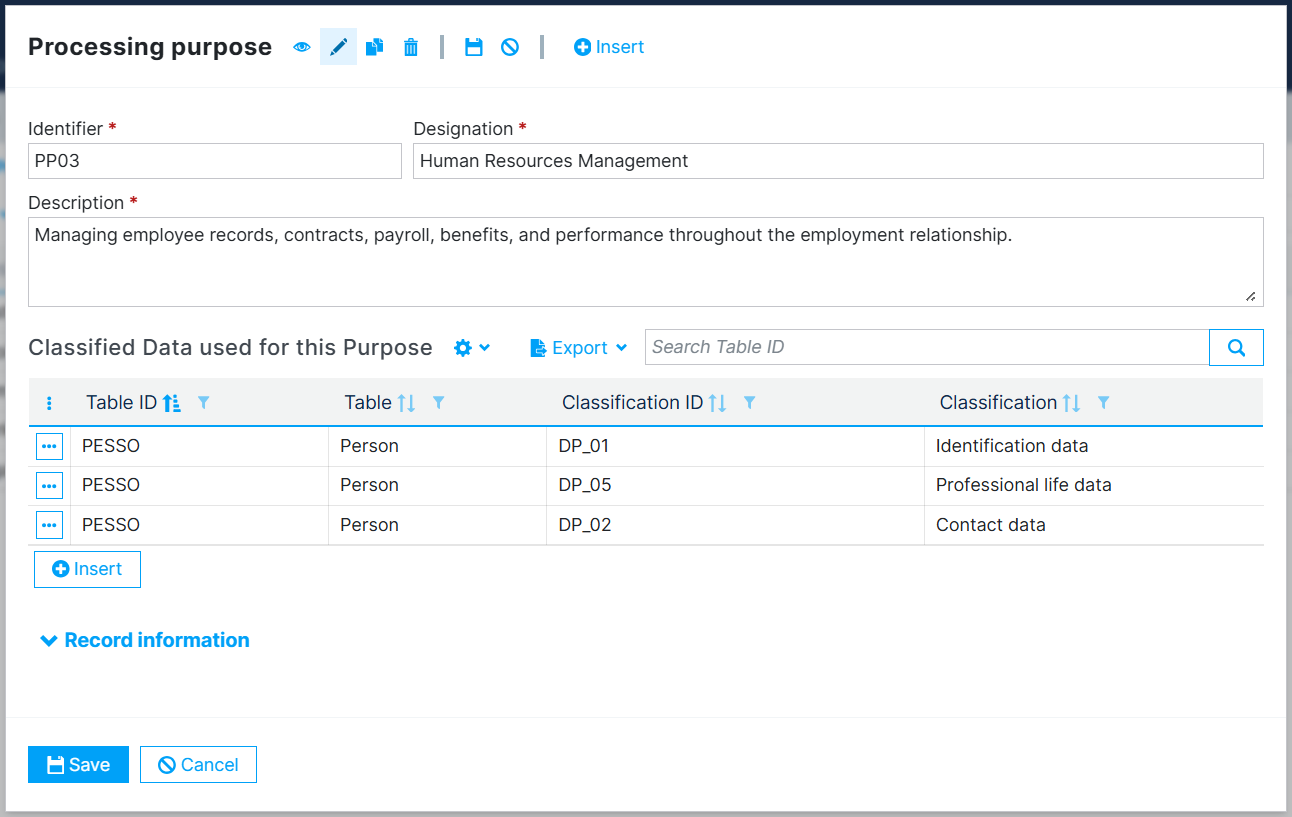Click the top Insert toolbar button

coord(609,47)
